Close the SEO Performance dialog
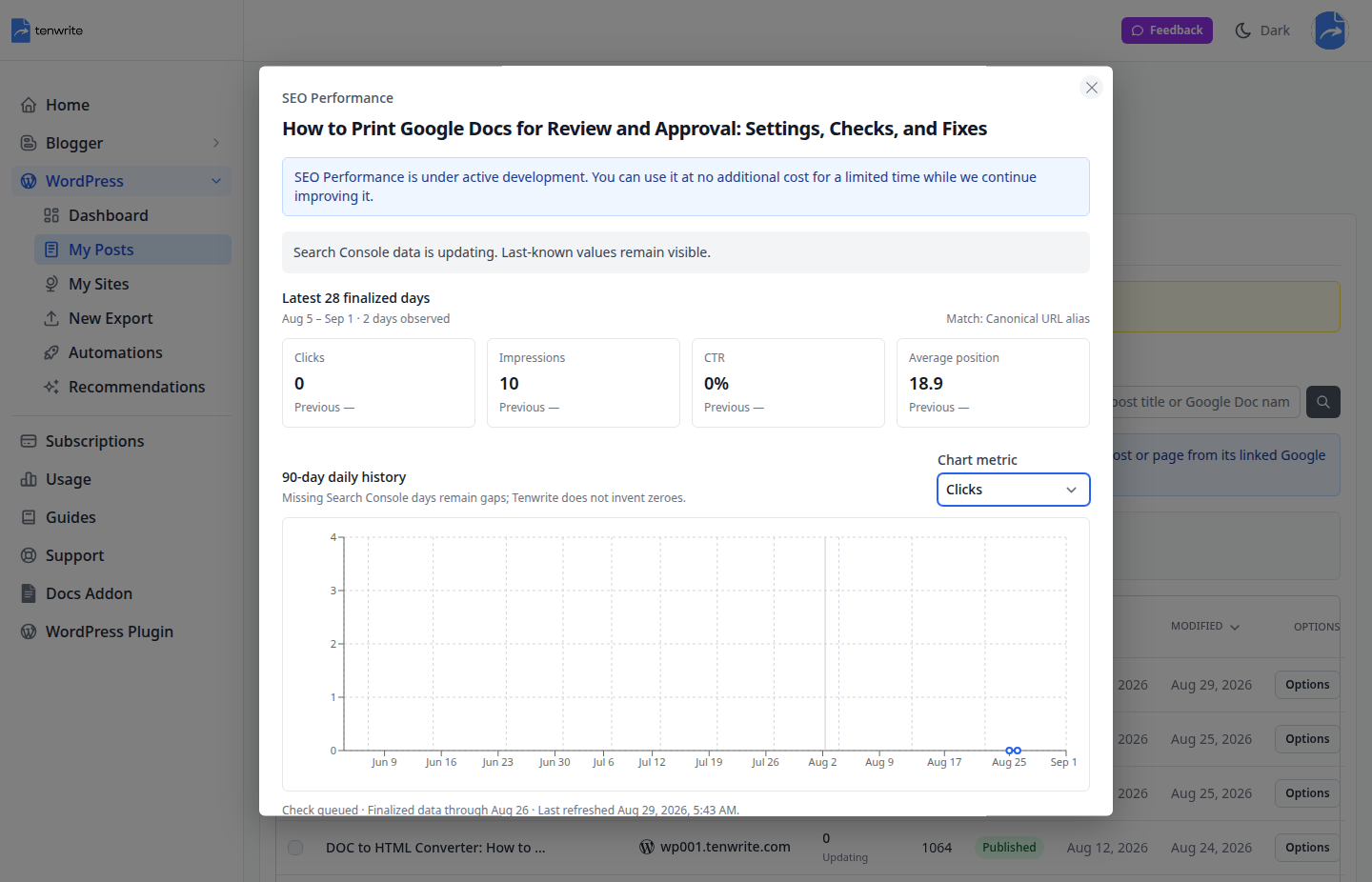The image size is (1372, 882). [x=1092, y=88]
